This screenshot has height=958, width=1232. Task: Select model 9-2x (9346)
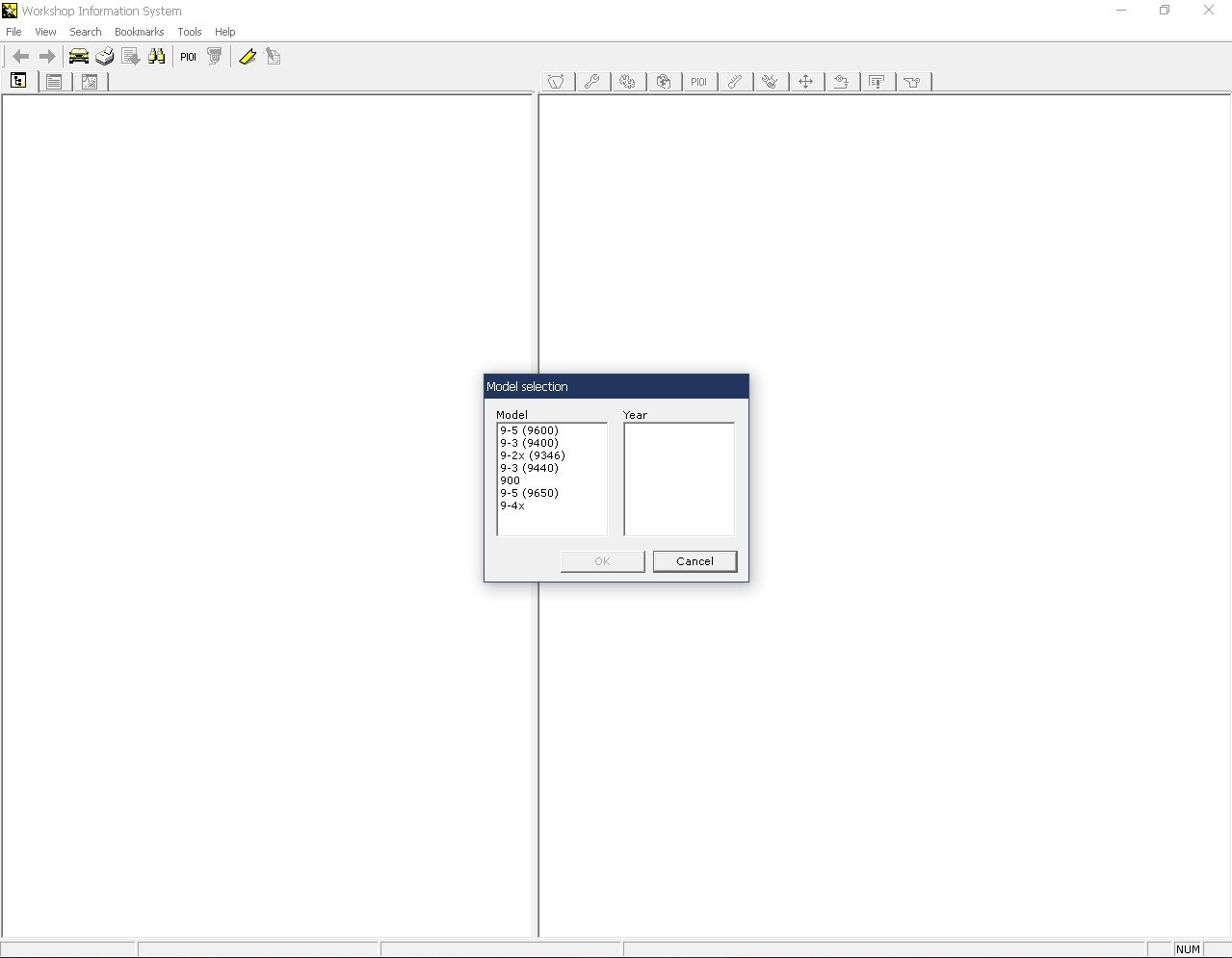pos(533,455)
